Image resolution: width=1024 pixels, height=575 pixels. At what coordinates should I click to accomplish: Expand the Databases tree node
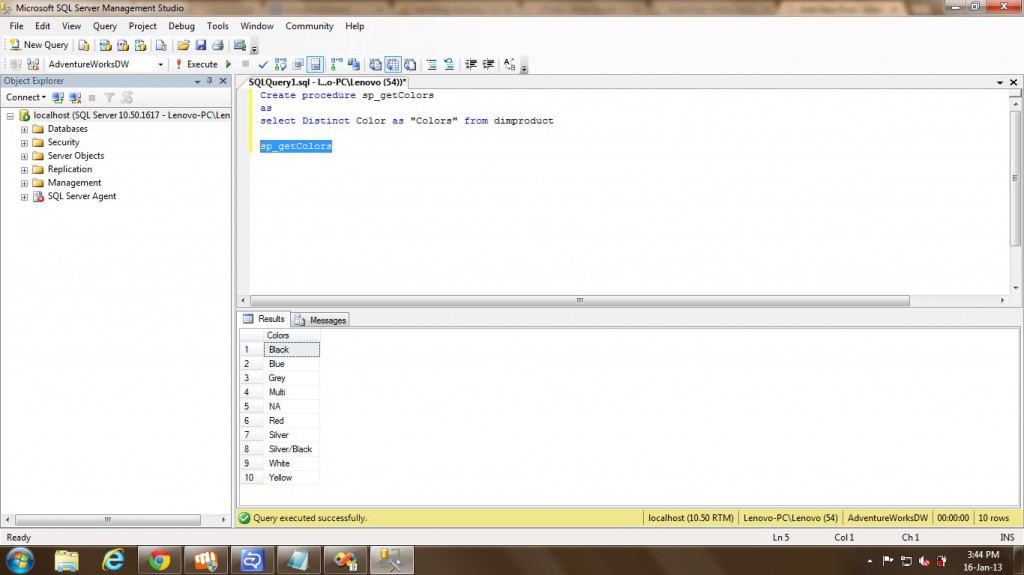tap(24, 129)
